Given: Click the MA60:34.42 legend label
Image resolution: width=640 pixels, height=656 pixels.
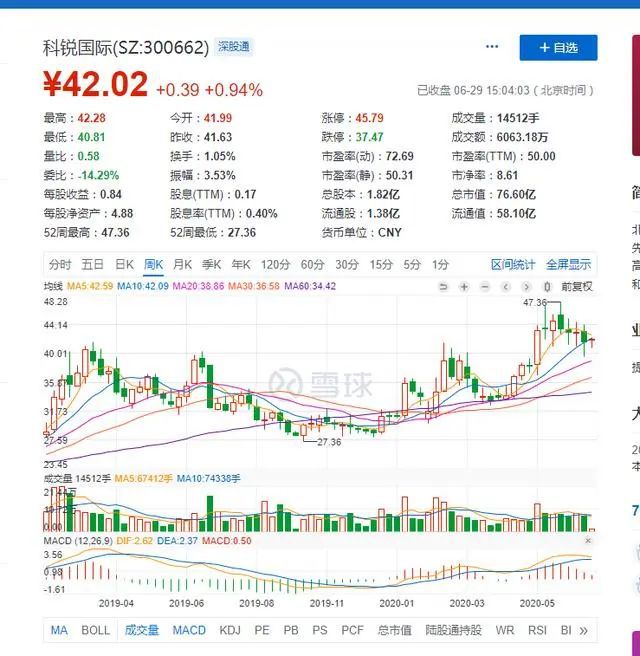Looking at the screenshot, I should (x=310, y=287).
